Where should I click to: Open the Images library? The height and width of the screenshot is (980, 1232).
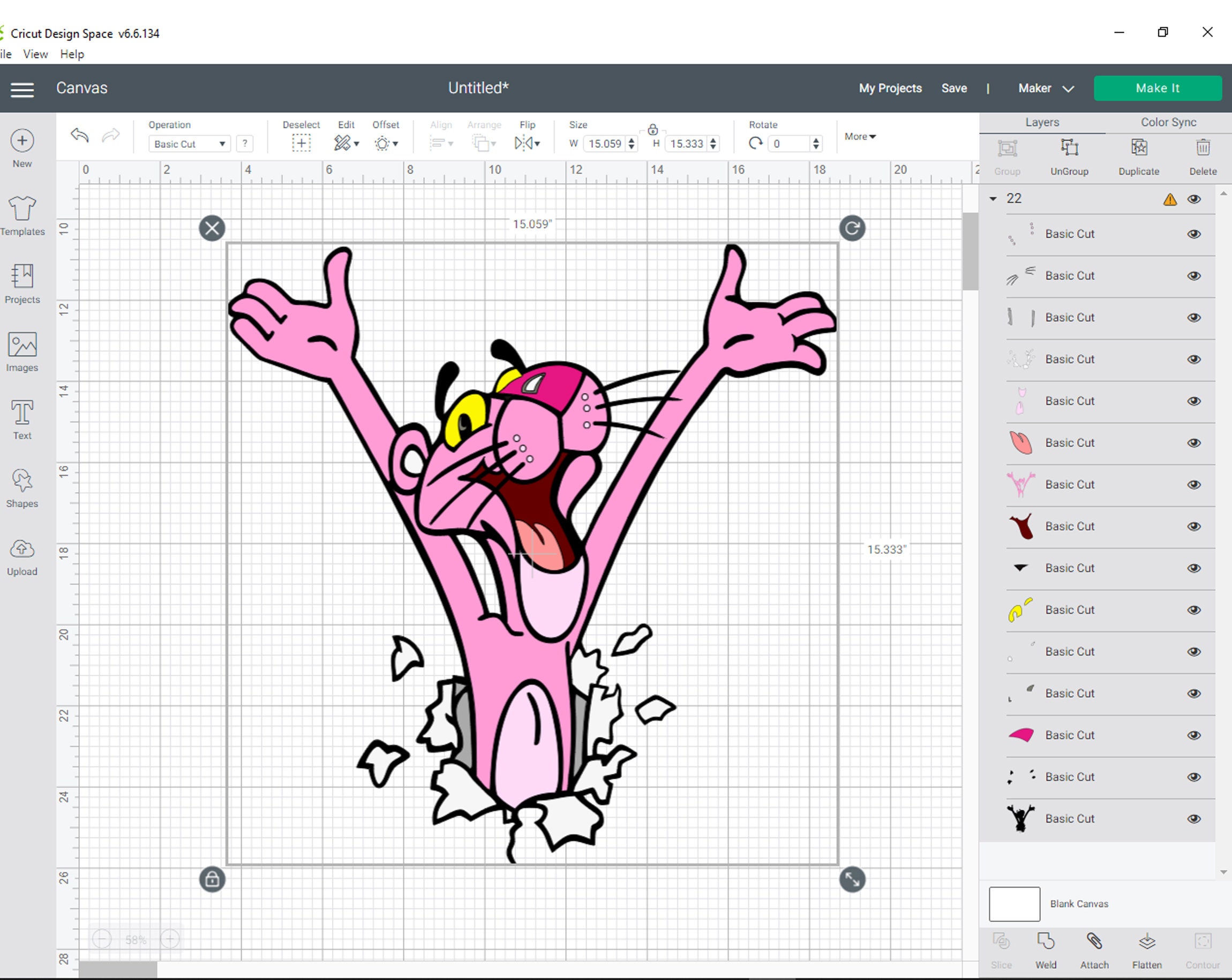pos(22,352)
